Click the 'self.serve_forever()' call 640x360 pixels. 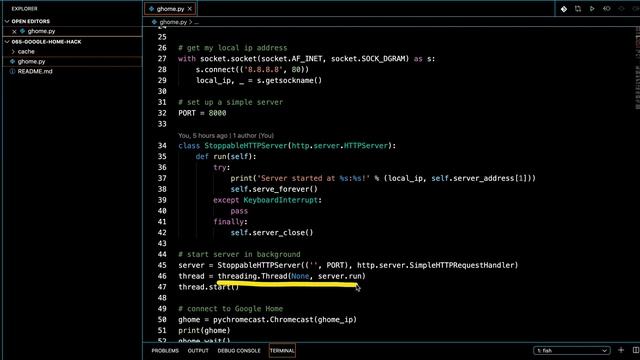point(274,189)
